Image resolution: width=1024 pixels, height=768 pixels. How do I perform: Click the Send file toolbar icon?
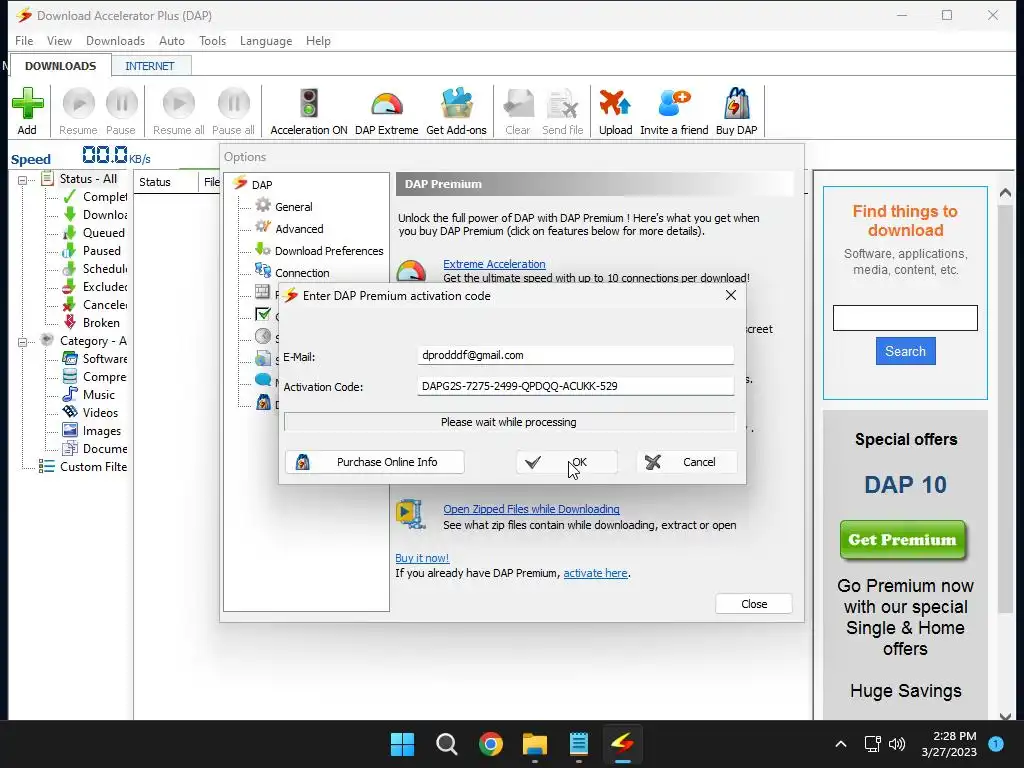coord(562,104)
